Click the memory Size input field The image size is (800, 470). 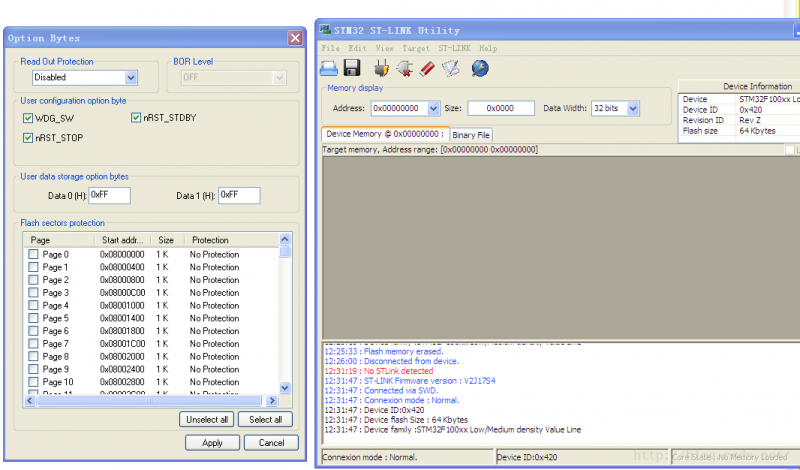click(501, 108)
